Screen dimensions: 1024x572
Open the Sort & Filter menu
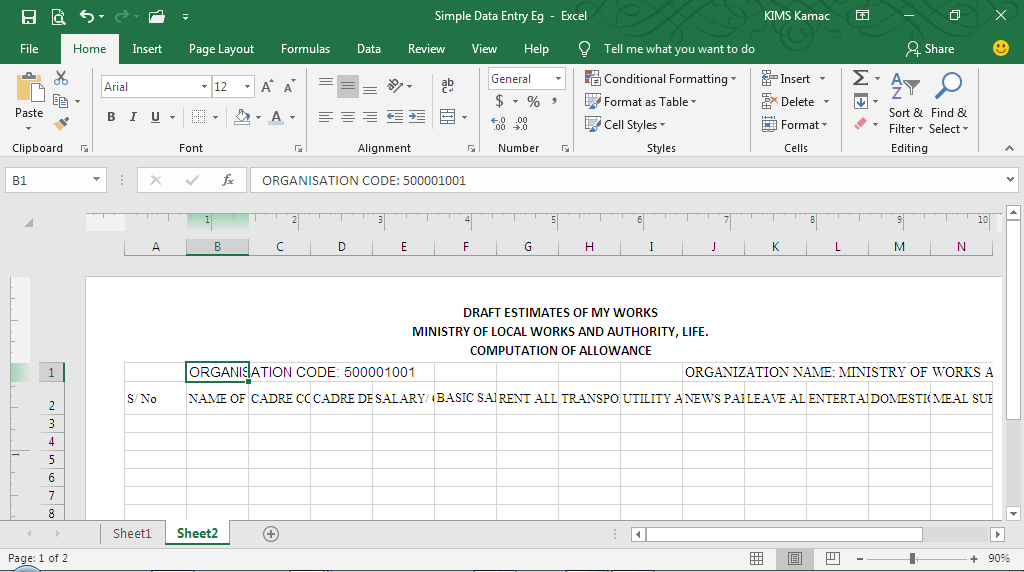click(x=905, y=103)
